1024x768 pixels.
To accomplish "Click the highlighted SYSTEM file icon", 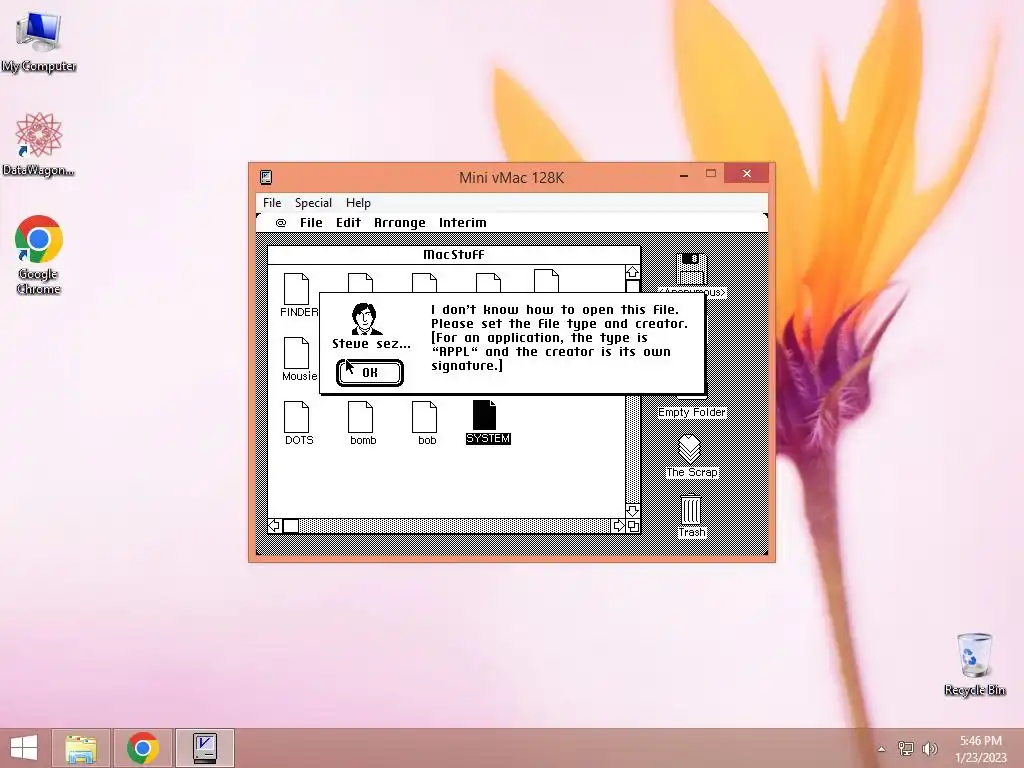I will 485,415.
